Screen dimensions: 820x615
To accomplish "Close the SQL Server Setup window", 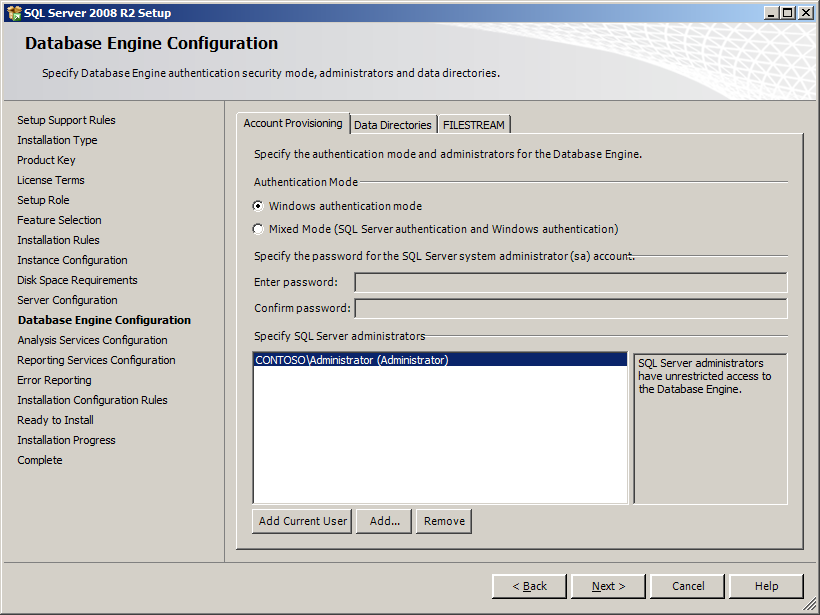I will pos(806,13).
